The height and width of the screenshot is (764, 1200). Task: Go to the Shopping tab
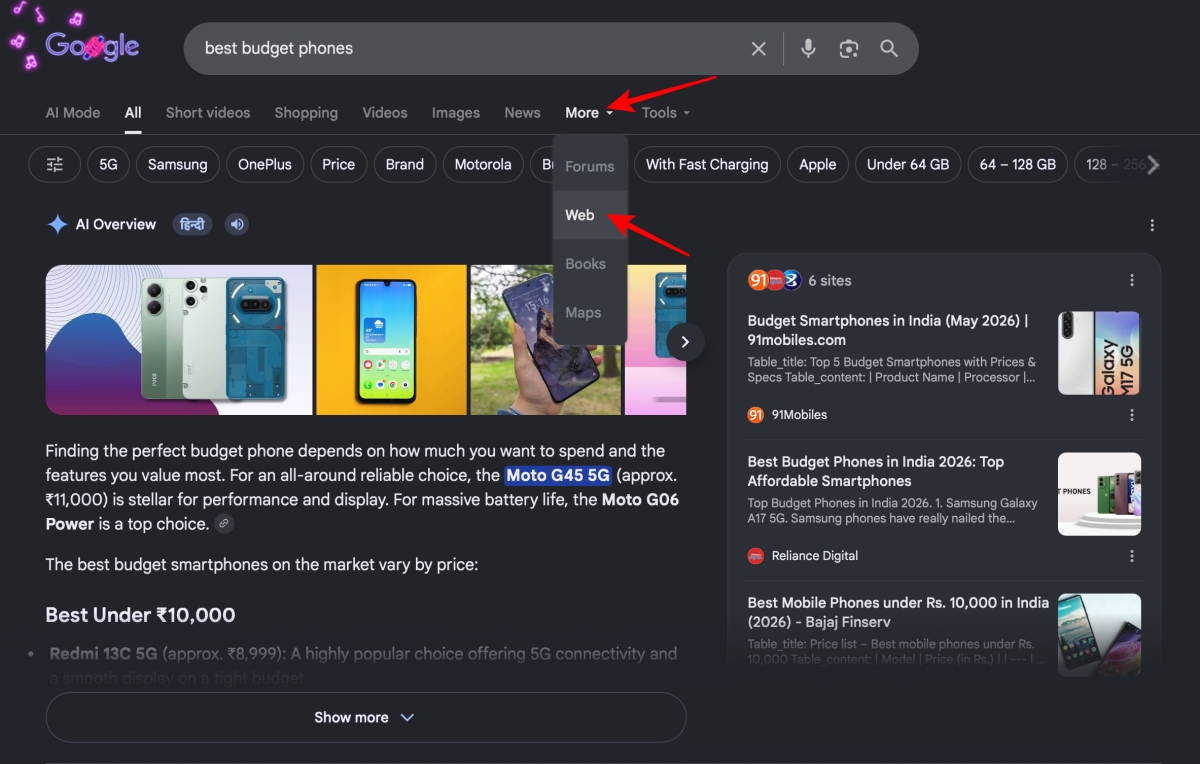(x=306, y=113)
